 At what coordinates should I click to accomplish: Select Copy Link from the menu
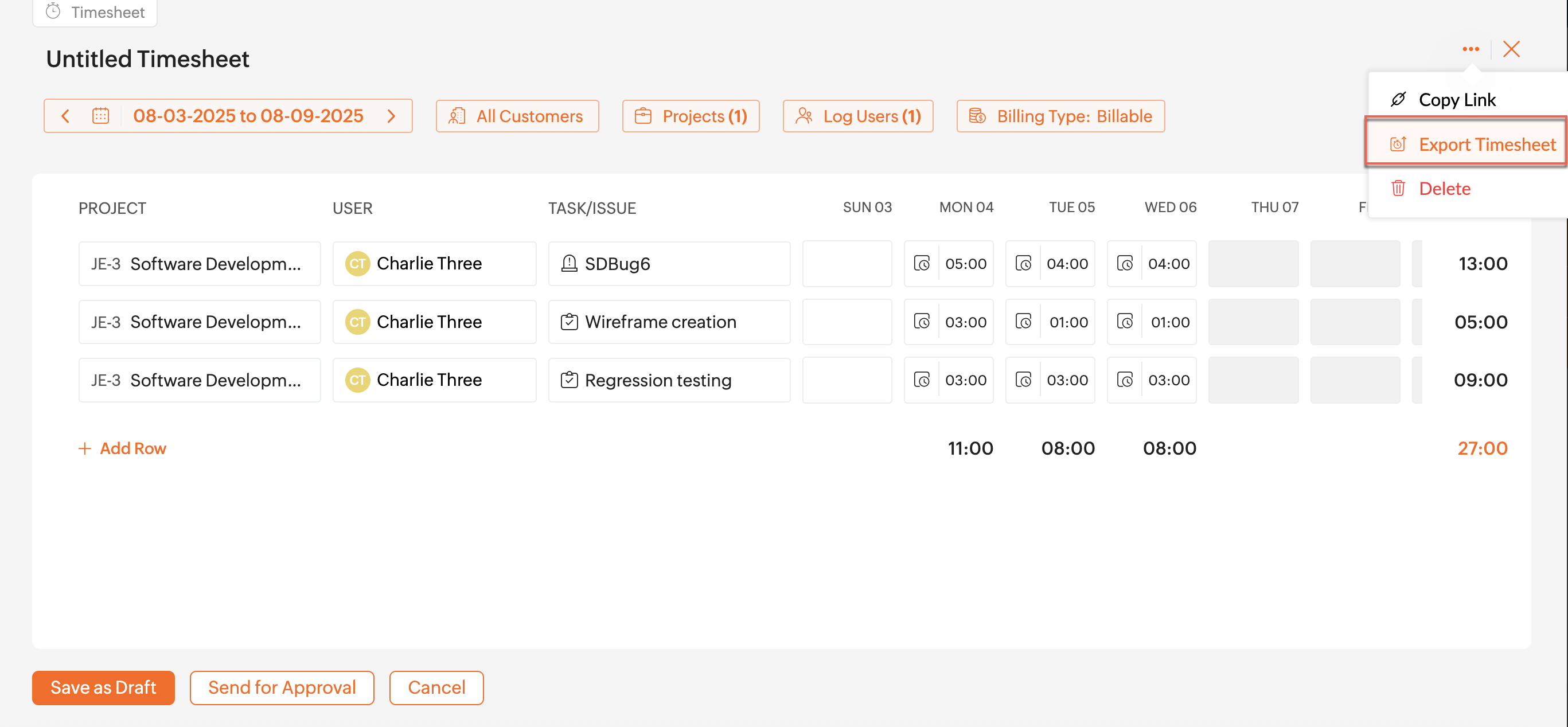[1457, 99]
